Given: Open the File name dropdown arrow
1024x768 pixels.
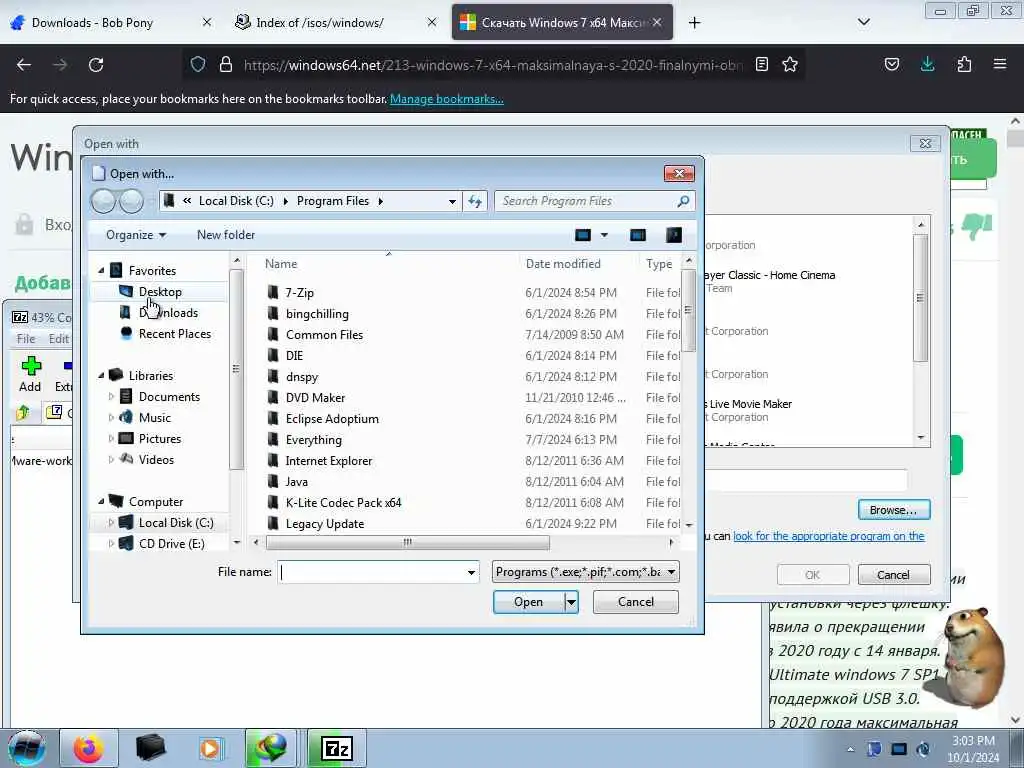Looking at the screenshot, I should (471, 572).
